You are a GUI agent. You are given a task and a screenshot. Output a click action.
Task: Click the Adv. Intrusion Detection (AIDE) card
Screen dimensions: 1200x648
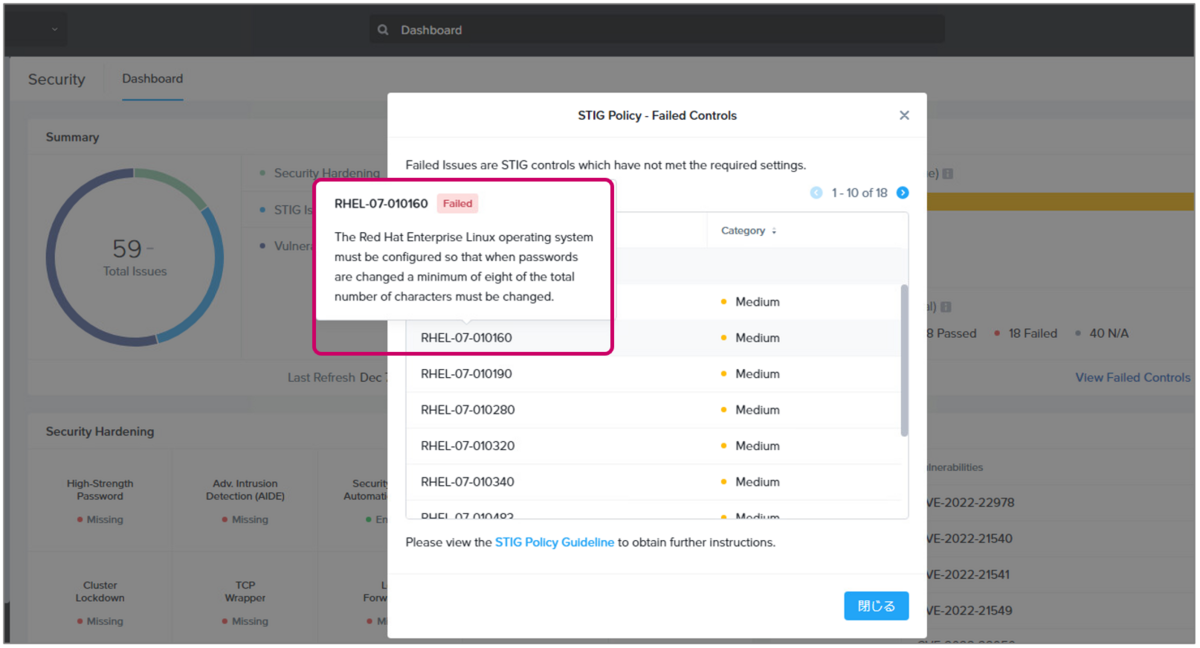(x=245, y=501)
